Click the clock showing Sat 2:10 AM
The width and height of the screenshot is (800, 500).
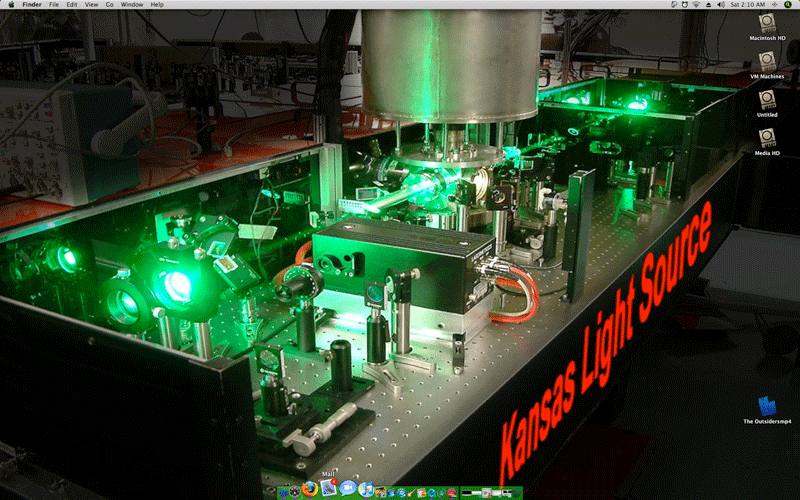(748, 4)
